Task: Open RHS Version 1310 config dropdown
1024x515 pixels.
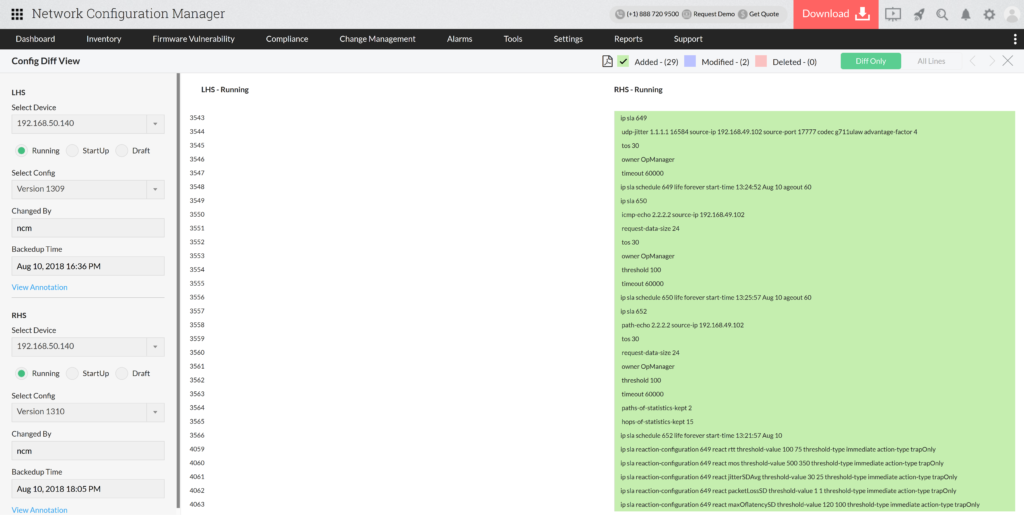Action: [x=155, y=412]
